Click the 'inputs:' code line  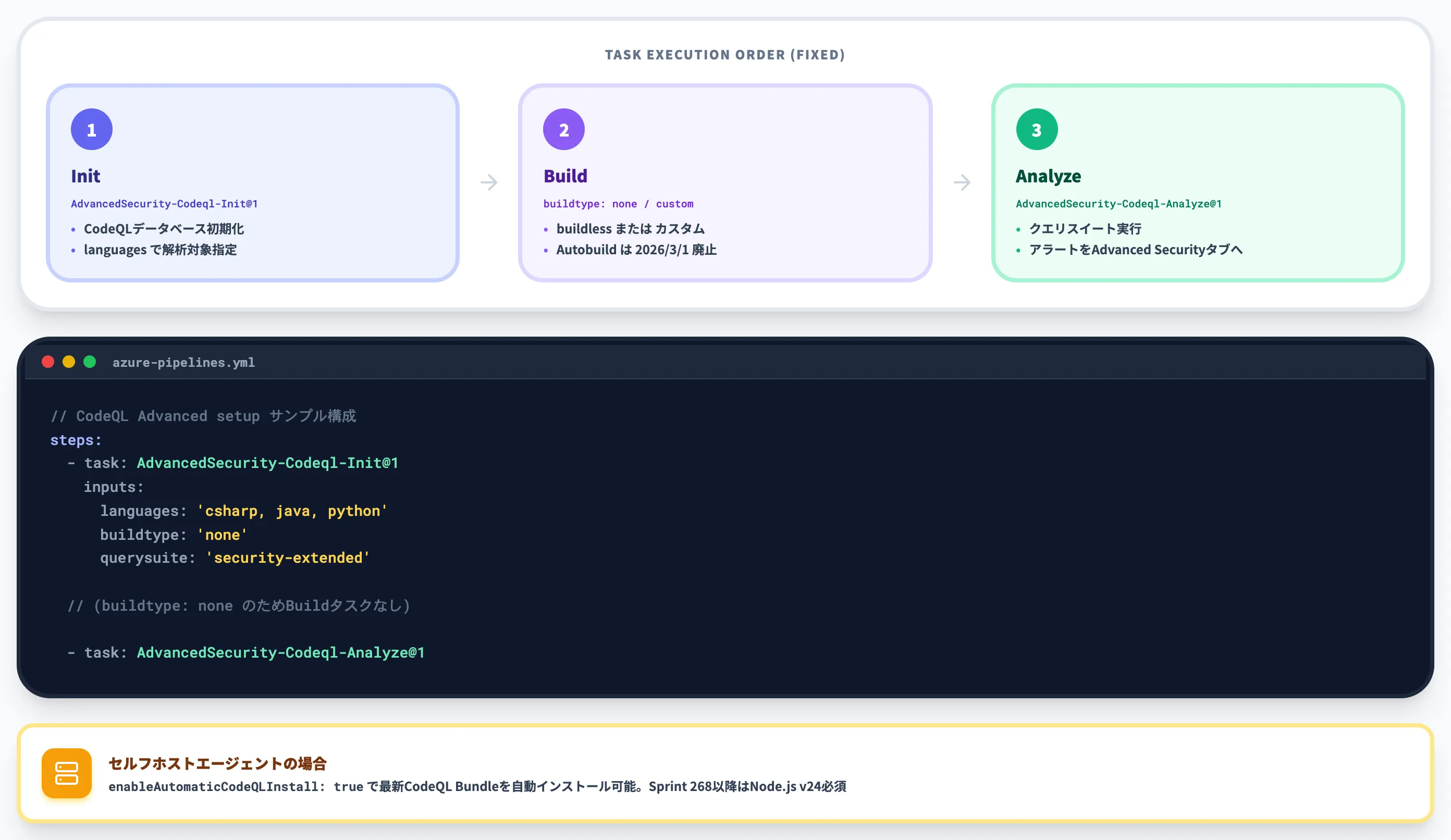[x=114, y=487]
